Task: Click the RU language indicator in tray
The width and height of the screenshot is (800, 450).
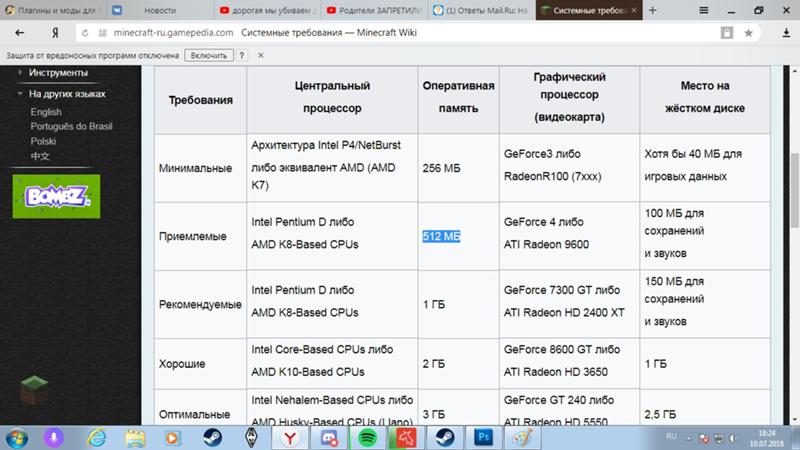Action: 671,436
